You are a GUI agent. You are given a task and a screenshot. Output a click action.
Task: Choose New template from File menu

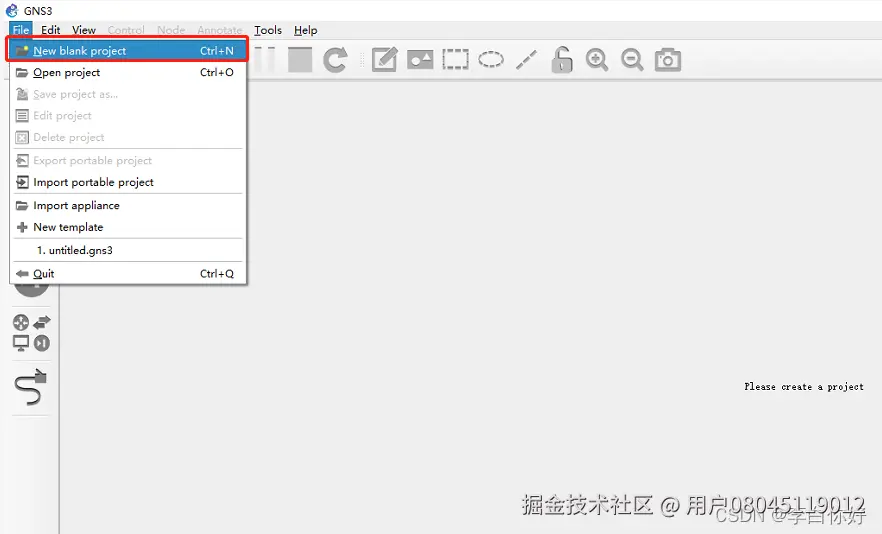tap(128, 227)
